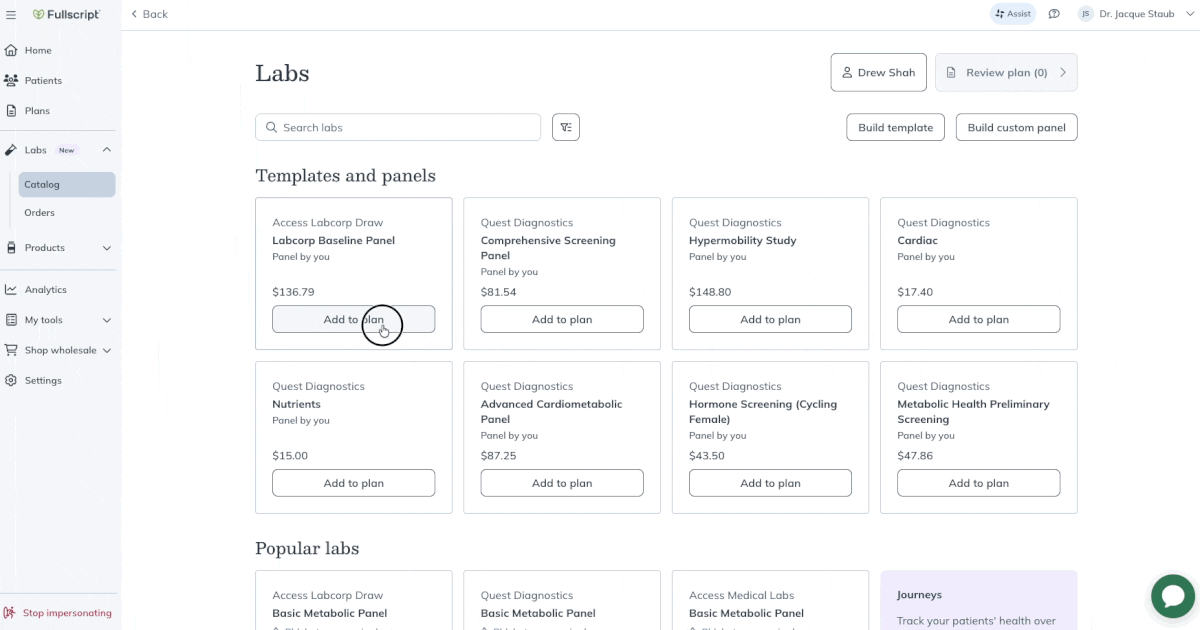This screenshot has height=630, width=1200.
Task: Open the chat bubble widget
Action: [x=1172, y=597]
